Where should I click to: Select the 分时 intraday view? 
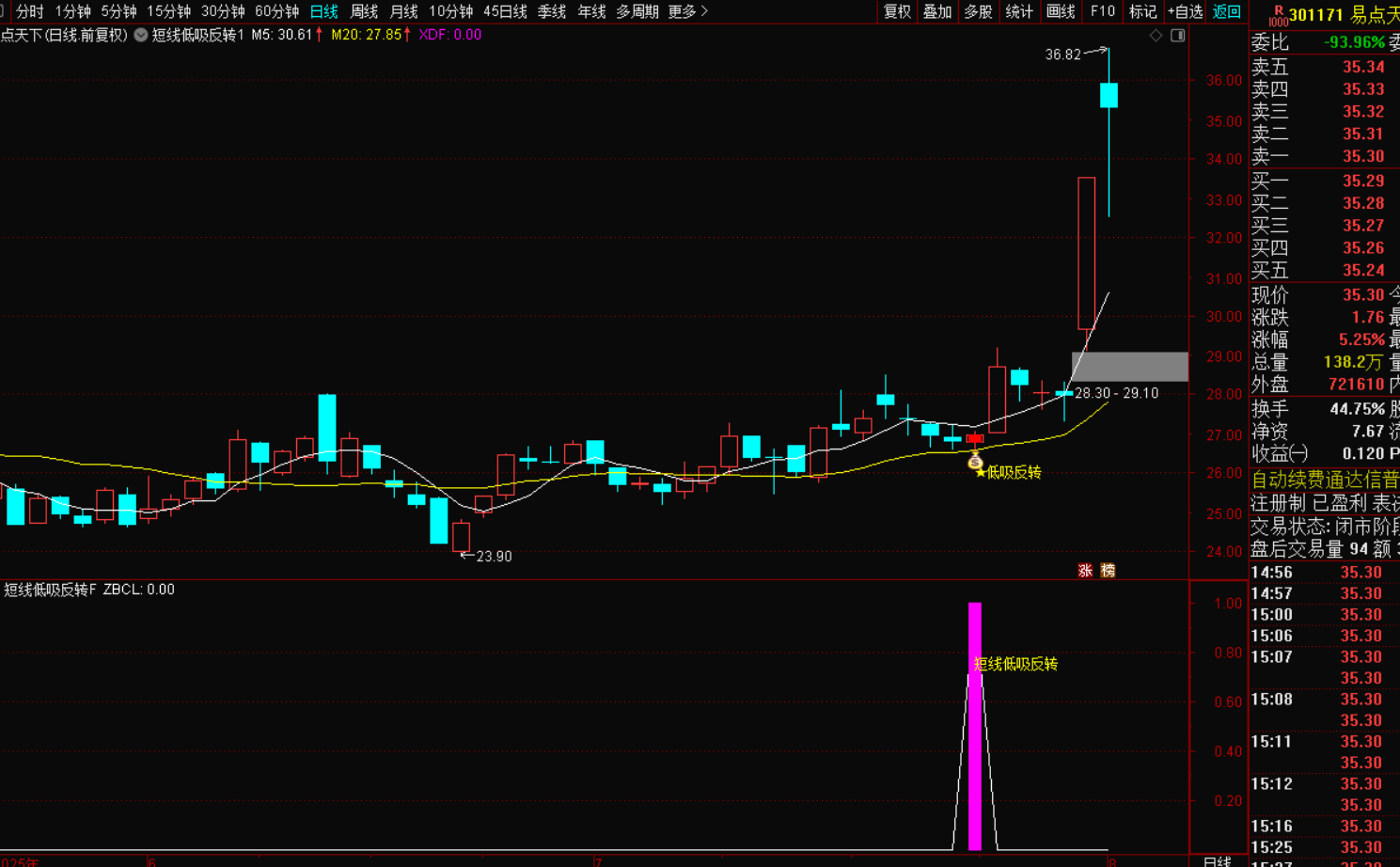[30, 11]
